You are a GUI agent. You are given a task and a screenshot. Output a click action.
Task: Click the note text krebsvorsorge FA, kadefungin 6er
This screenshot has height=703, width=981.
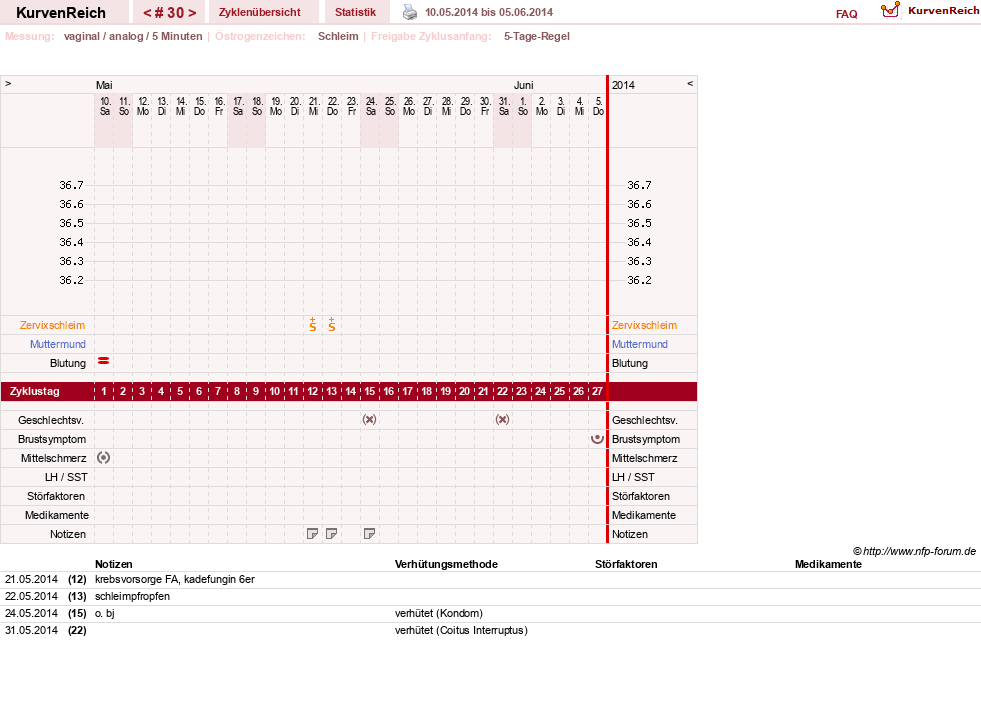[x=175, y=579]
